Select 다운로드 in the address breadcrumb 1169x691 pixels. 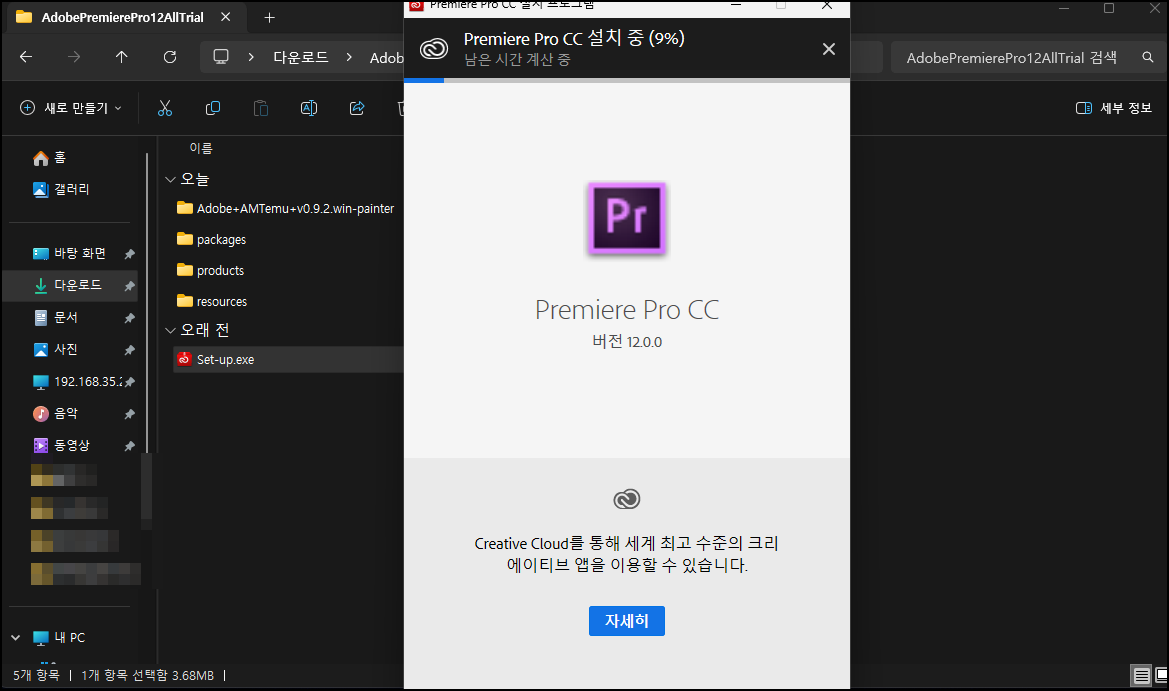point(300,57)
